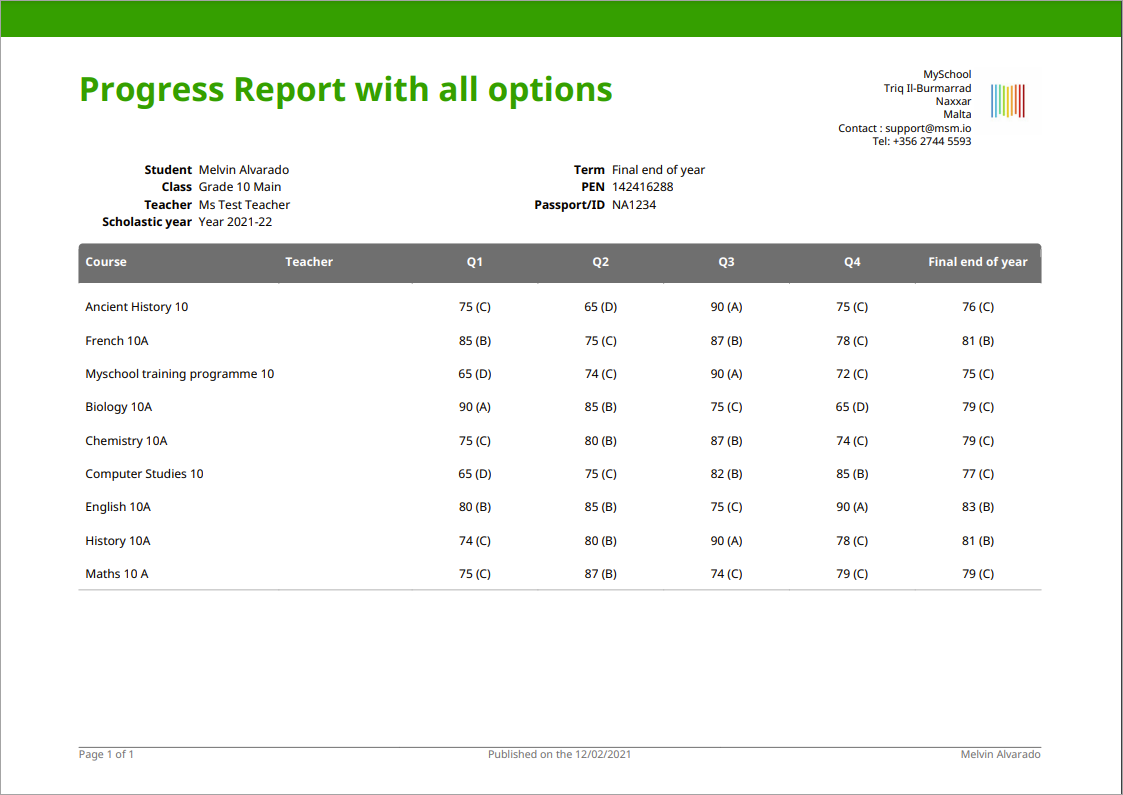
Task: Click English 10A Q4 grade 90 (A)
Action: 852,507
